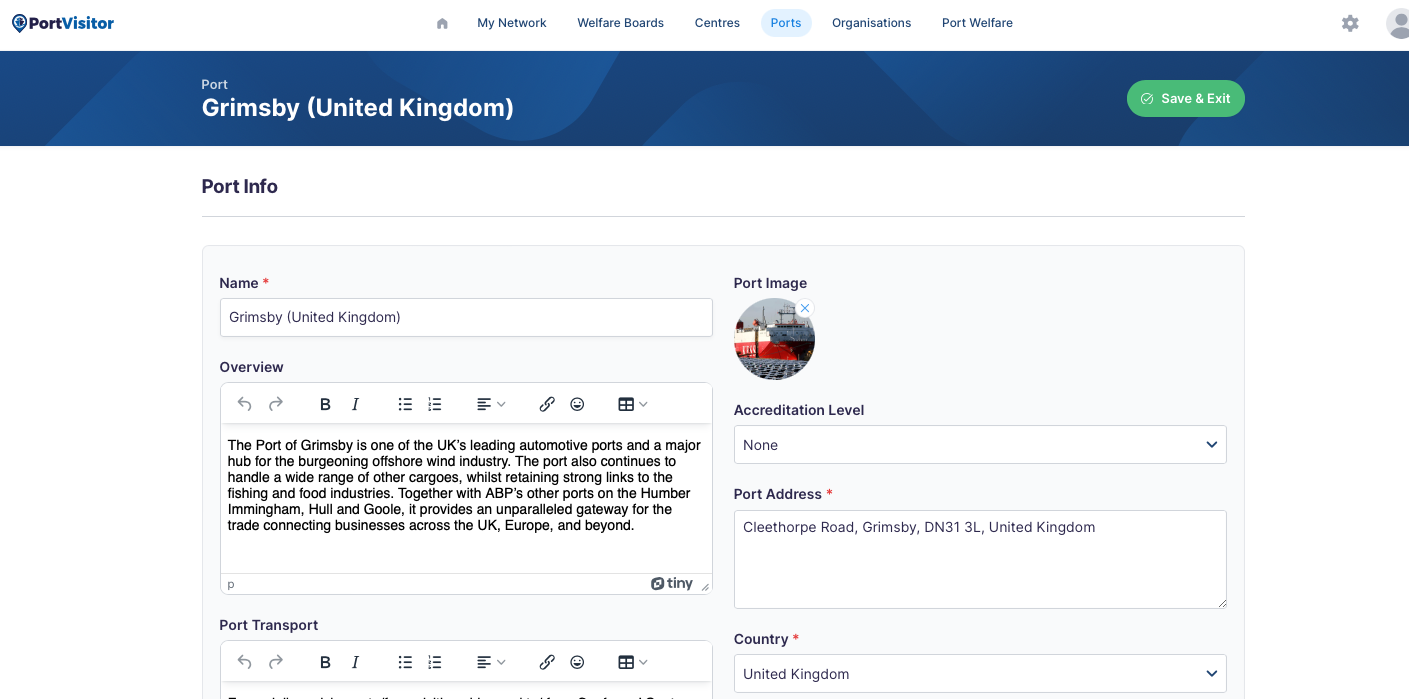Select the port image thumbnail
Image resolution: width=1409 pixels, height=699 pixels.
pos(774,339)
